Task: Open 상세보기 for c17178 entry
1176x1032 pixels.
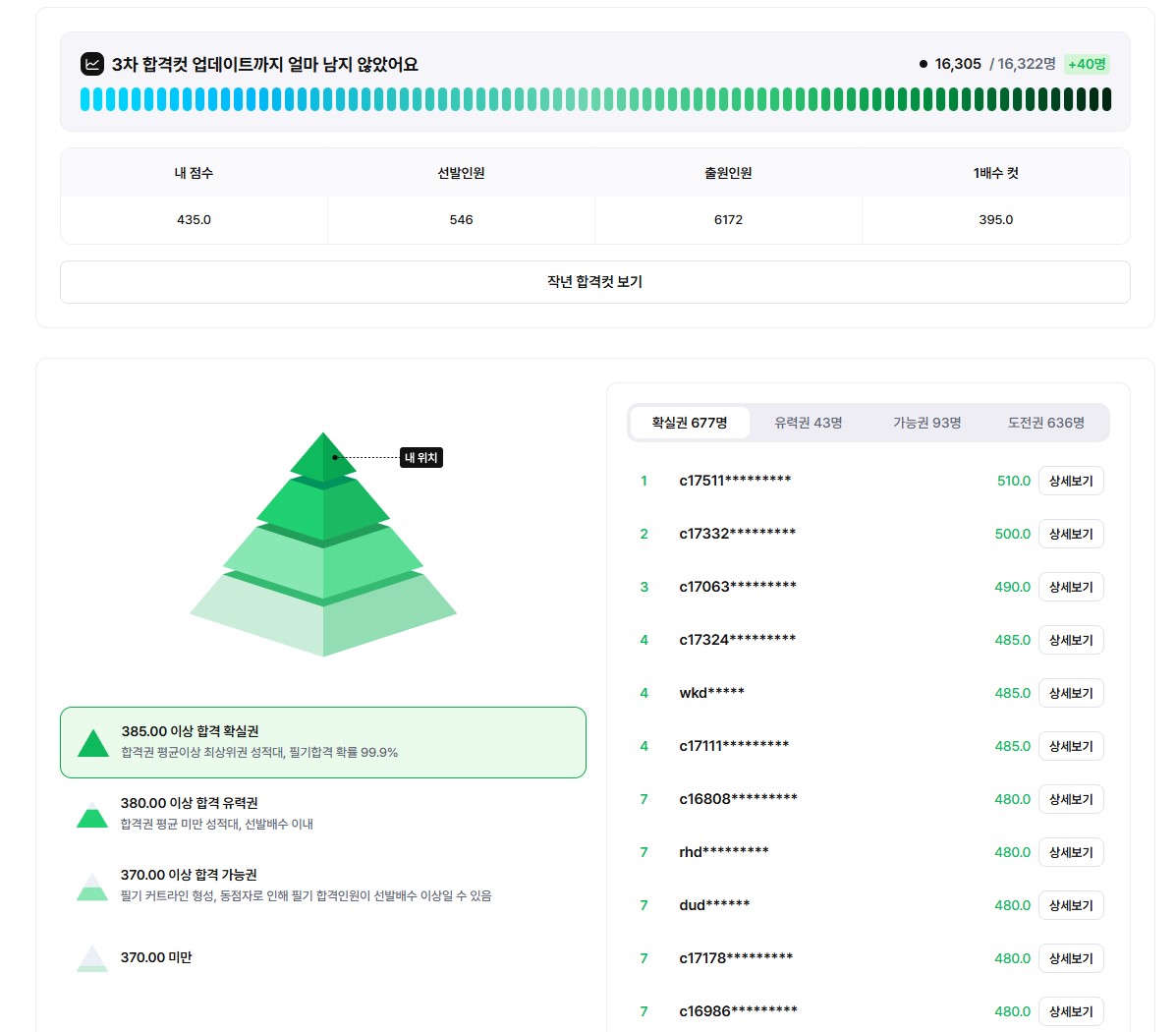Action: click(x=1071, y=958)
